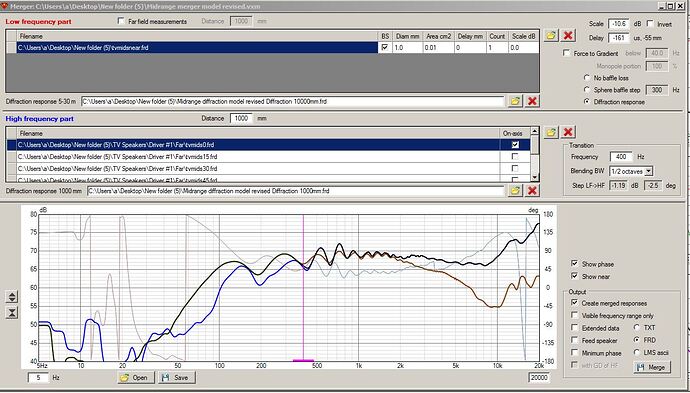Open file browser for high frequency part
The image size is (690, 393).
(x=551, y=132)
